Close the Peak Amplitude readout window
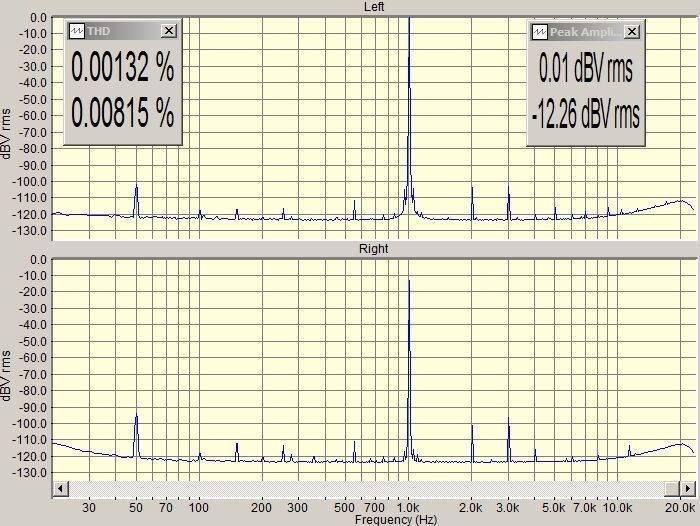Image resolution: width=700 pixels, height=526 pixels. 632,32
